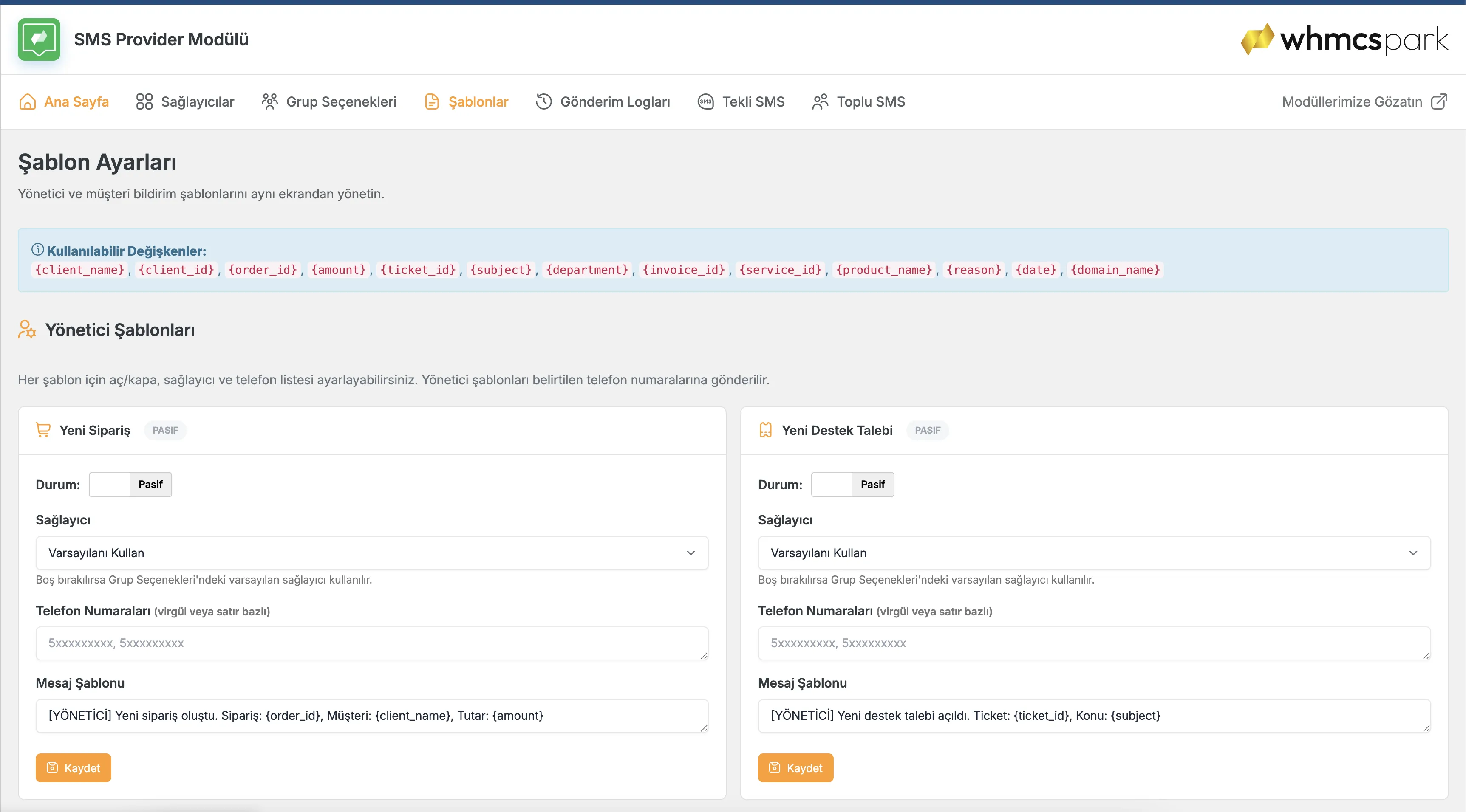Viewport: 1466px width, 812px height.
Task: Click the Telefon Numaraları field in Yeni Destek Talebi
Action: tap(1094, 643)
